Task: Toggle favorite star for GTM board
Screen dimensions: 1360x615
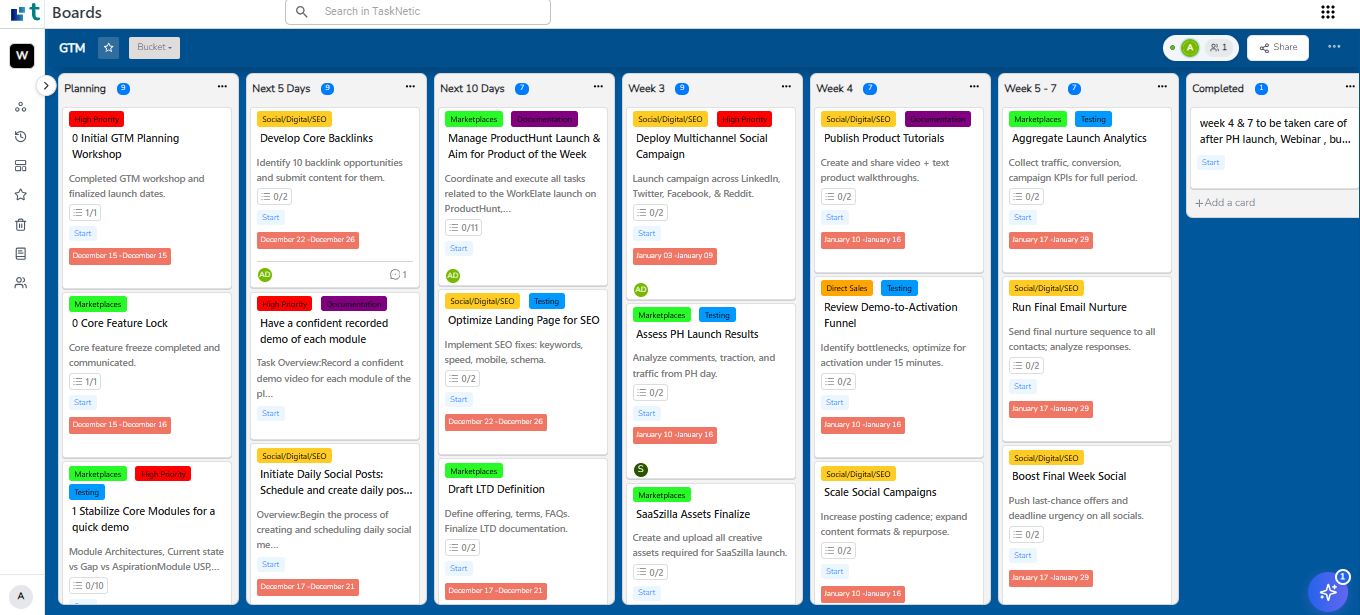Action: [108, 47]
